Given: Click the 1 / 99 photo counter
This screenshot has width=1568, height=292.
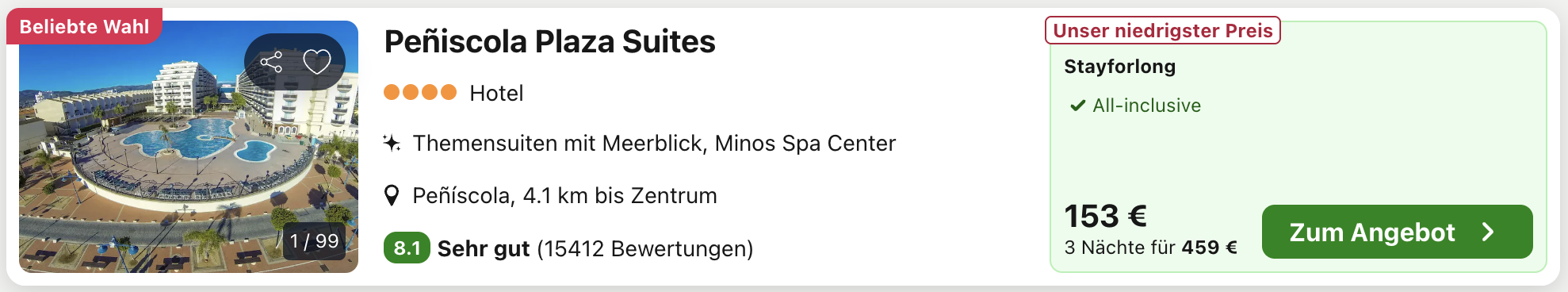Looking at the screenshot, I should click(x=314, y=241).
